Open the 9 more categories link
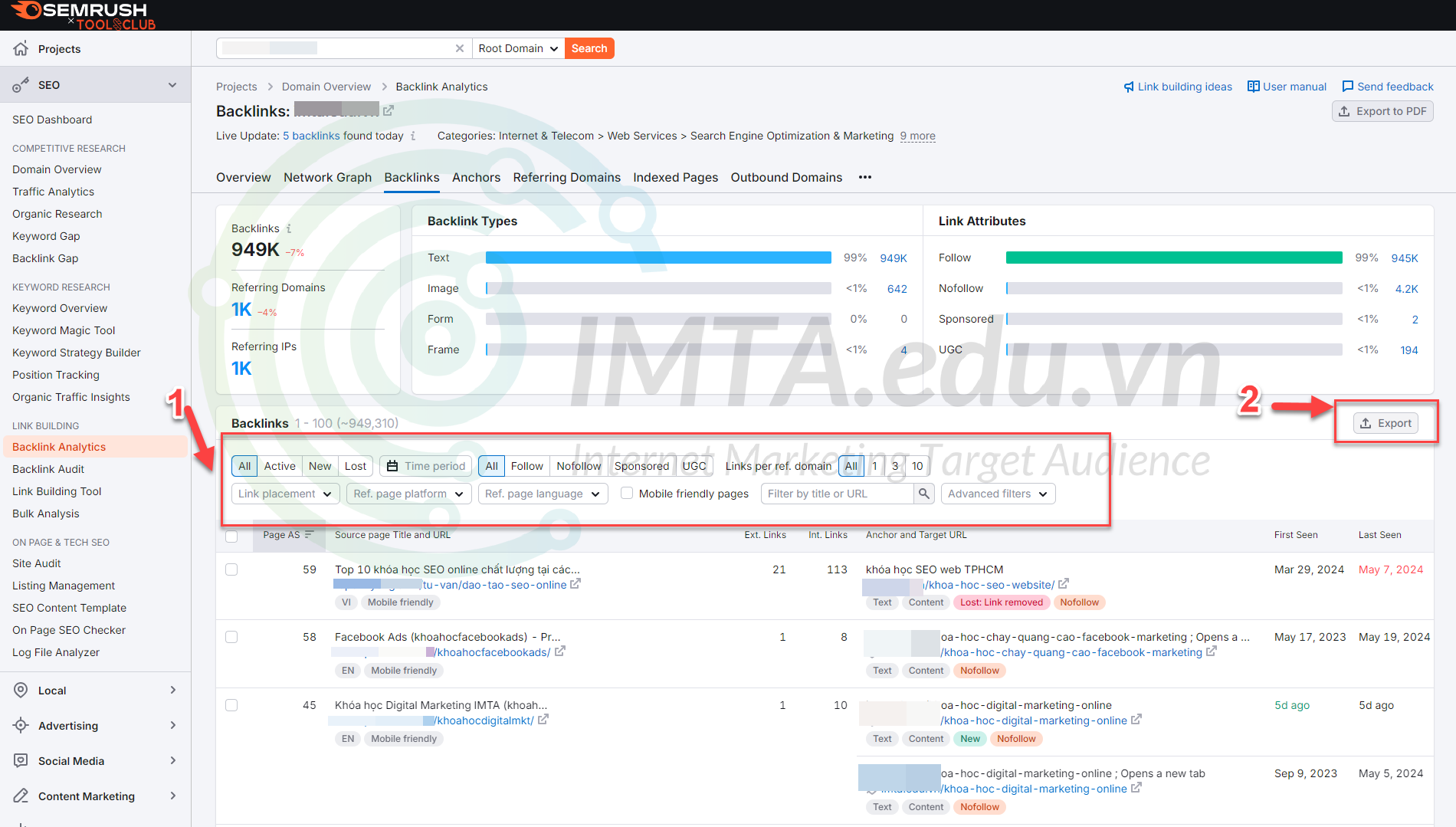This screenshot has width=1456, height=827. 918,136
